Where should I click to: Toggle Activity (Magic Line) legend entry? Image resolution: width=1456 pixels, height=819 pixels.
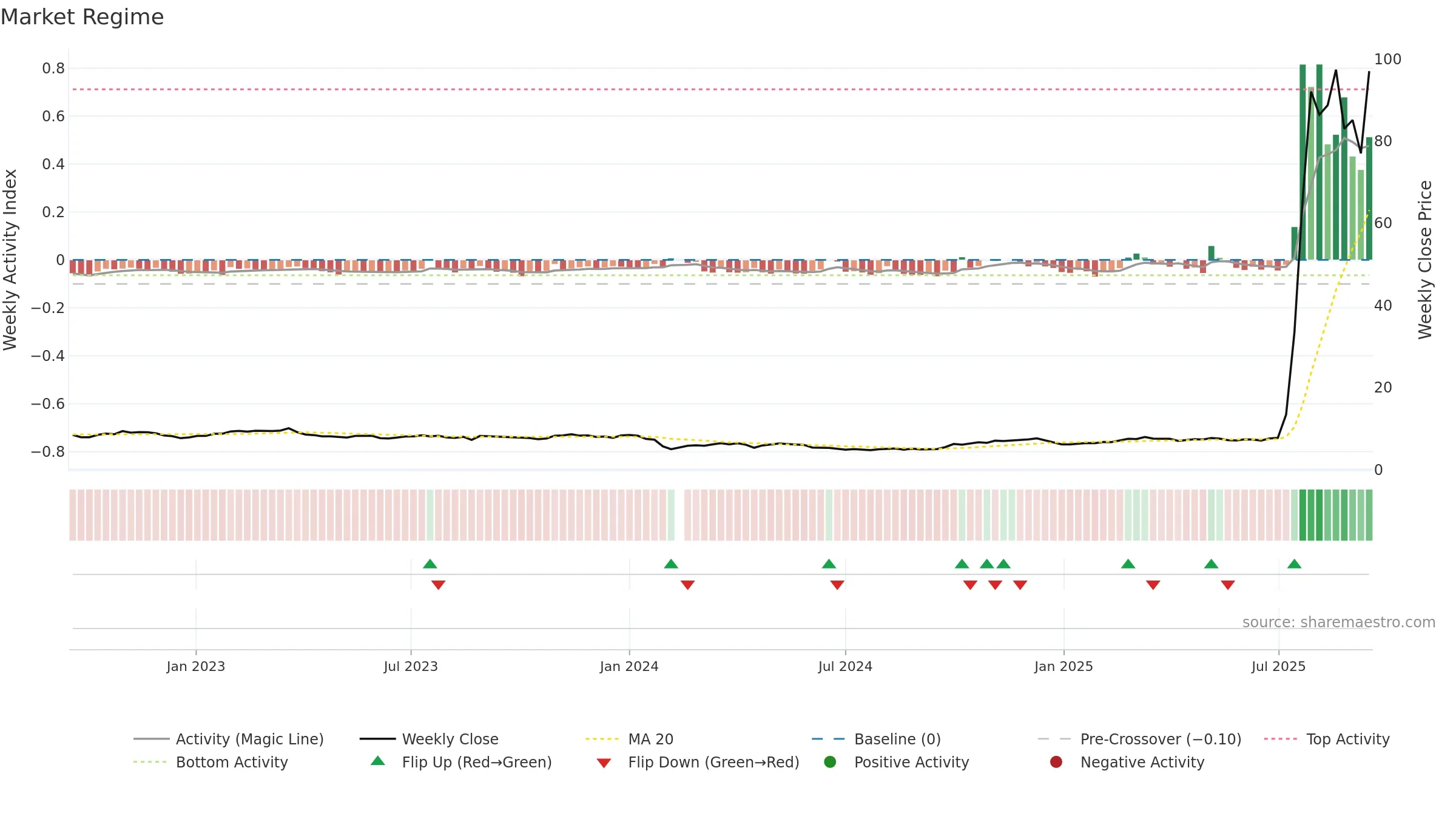click(229, 739)
